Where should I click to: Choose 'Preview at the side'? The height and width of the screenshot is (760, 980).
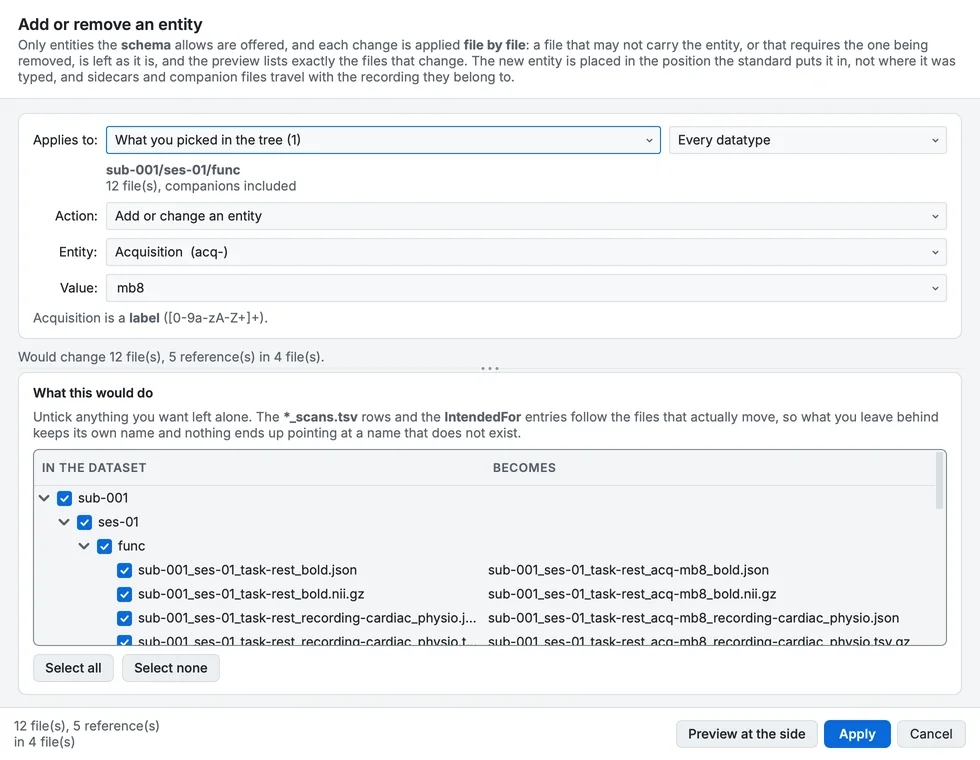[x=747, y=734]
